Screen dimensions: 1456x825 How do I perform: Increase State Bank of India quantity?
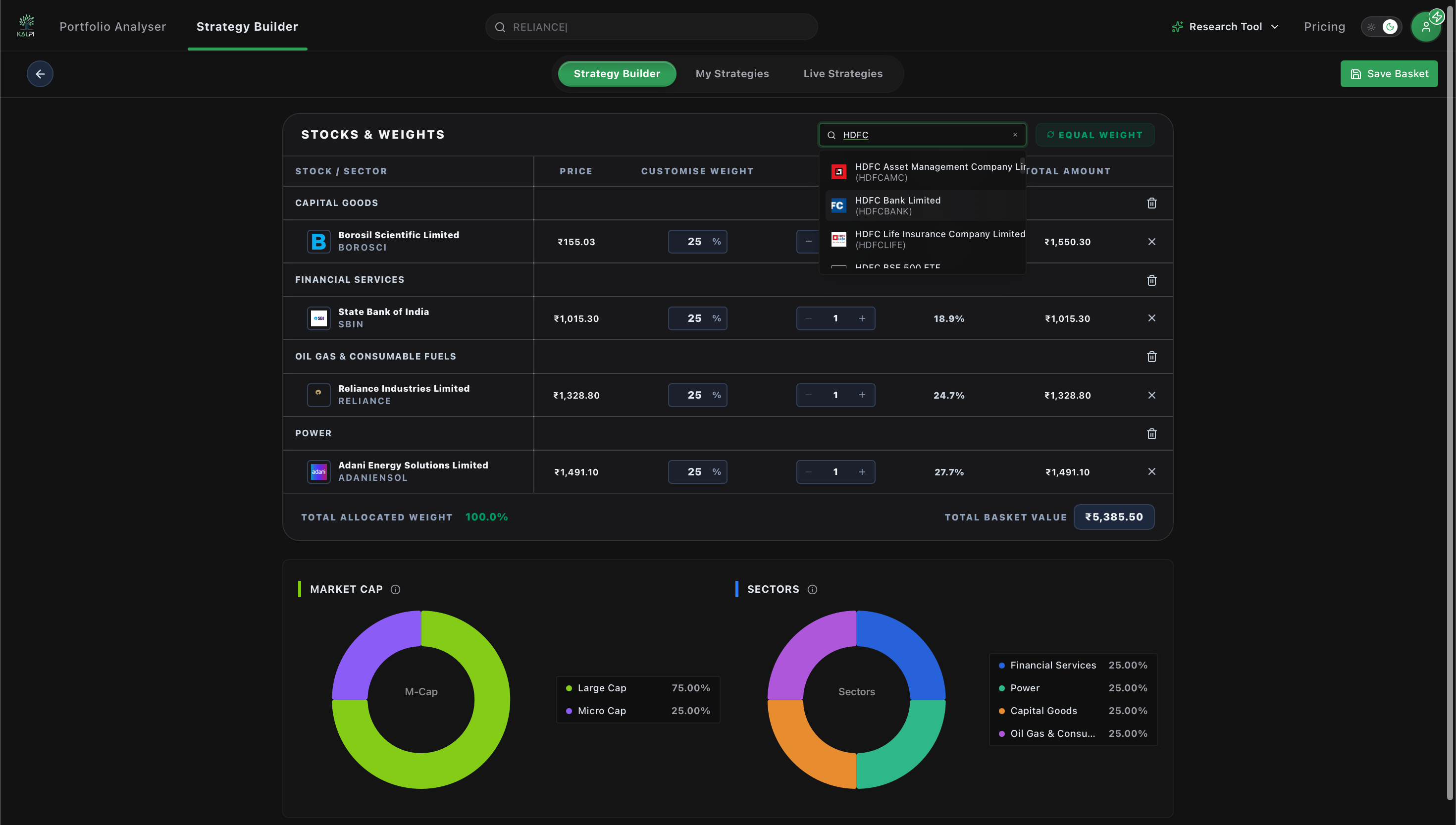[862, 318]
